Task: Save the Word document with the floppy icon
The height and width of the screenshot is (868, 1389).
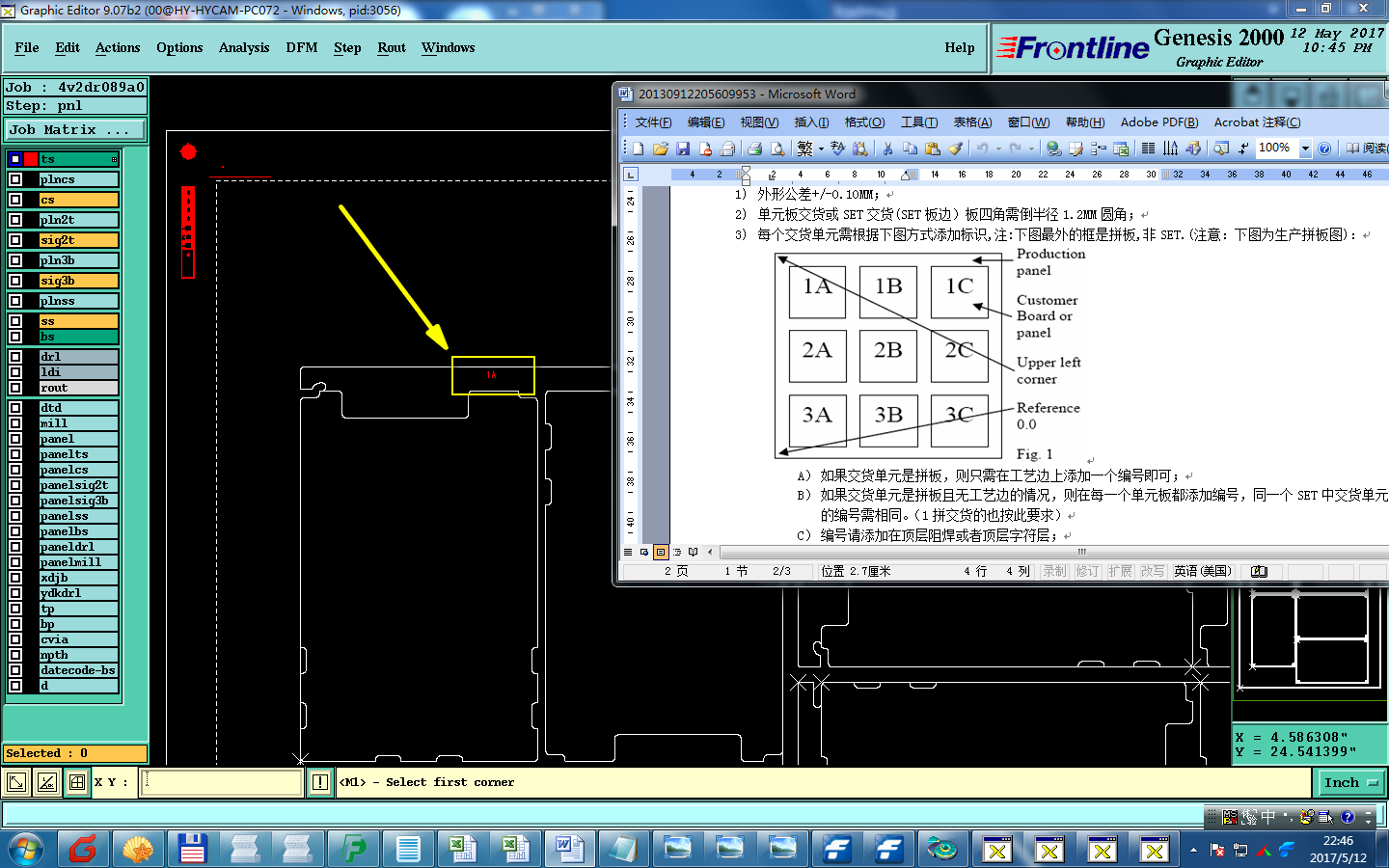Action: (683, 149)
